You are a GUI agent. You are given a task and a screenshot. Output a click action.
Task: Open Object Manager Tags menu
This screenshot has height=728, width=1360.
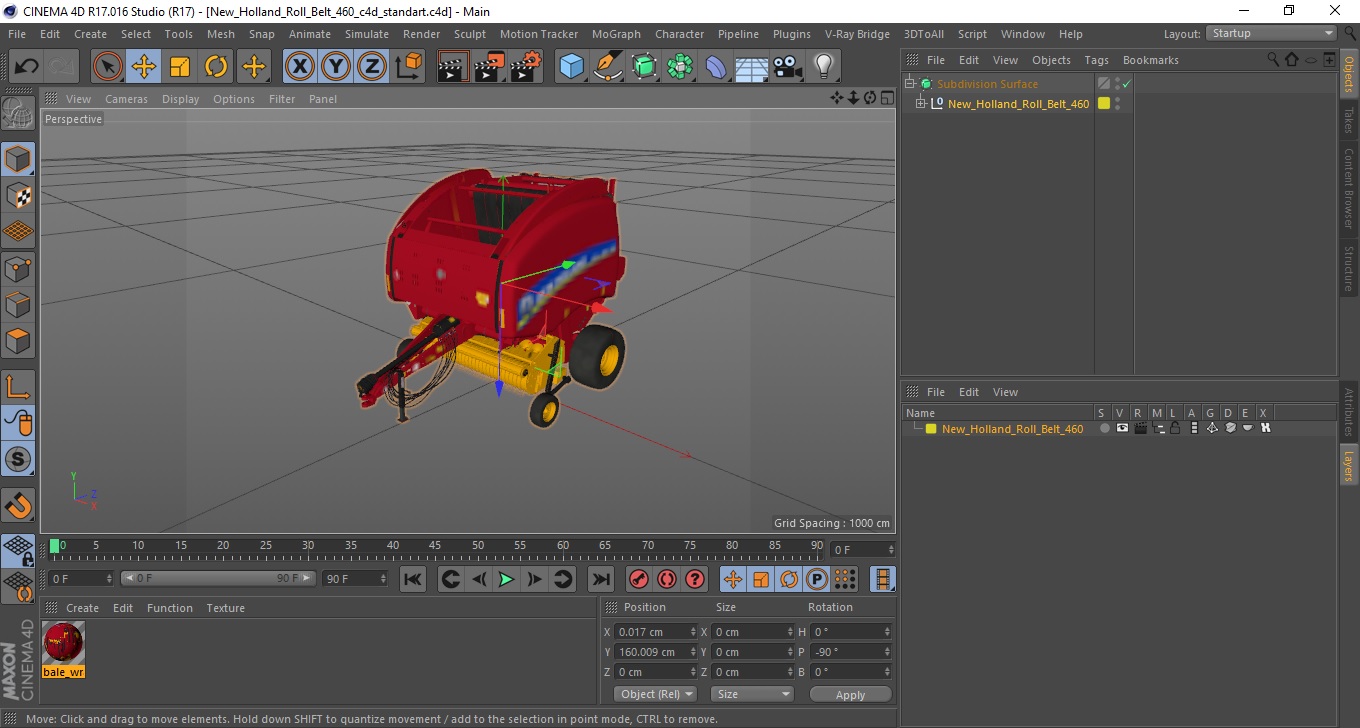(x=1096, y=60)
